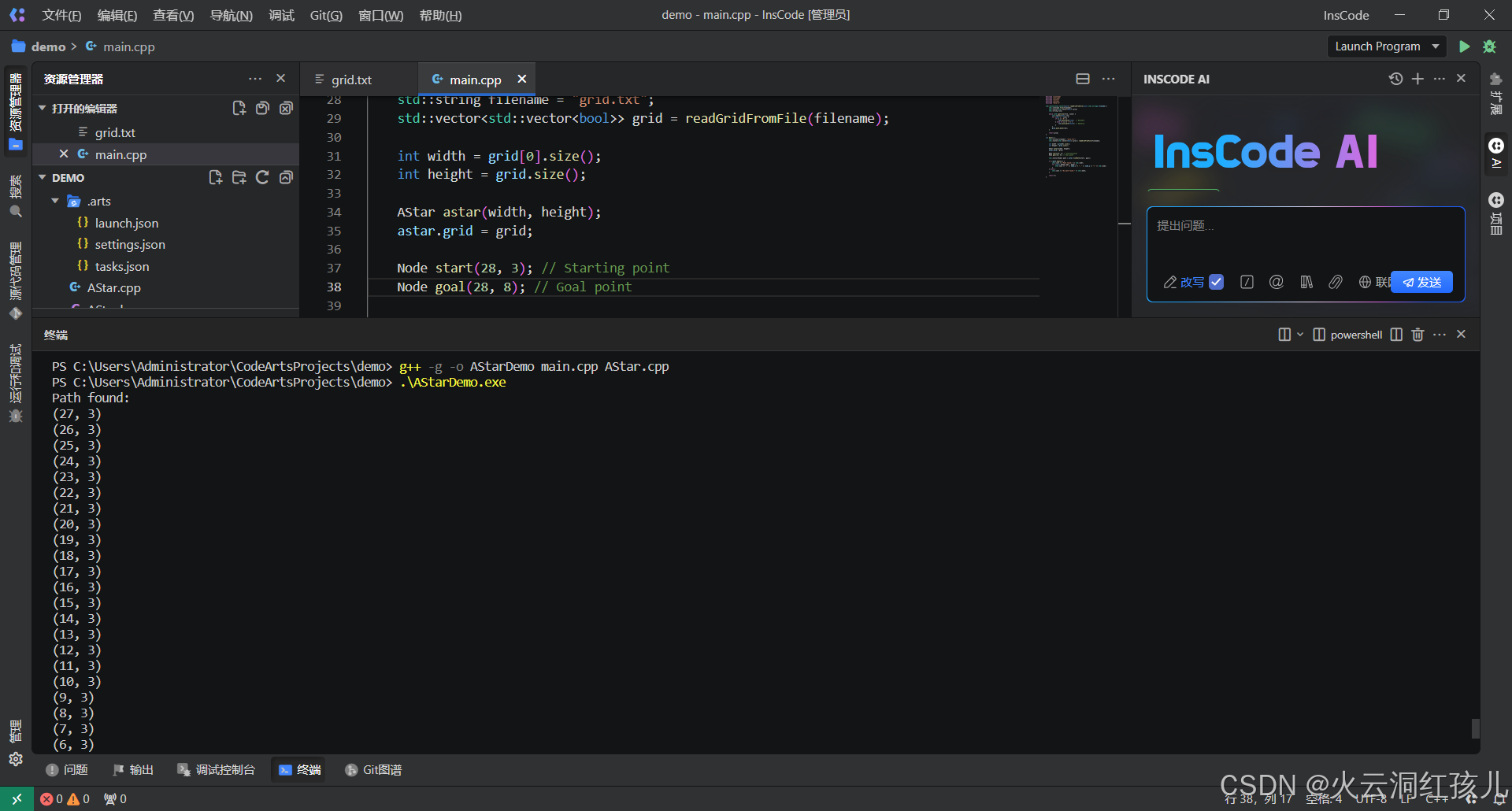1512x811 pixels.
Task: Close all open editors icon
Action: [x=286, y=108]
